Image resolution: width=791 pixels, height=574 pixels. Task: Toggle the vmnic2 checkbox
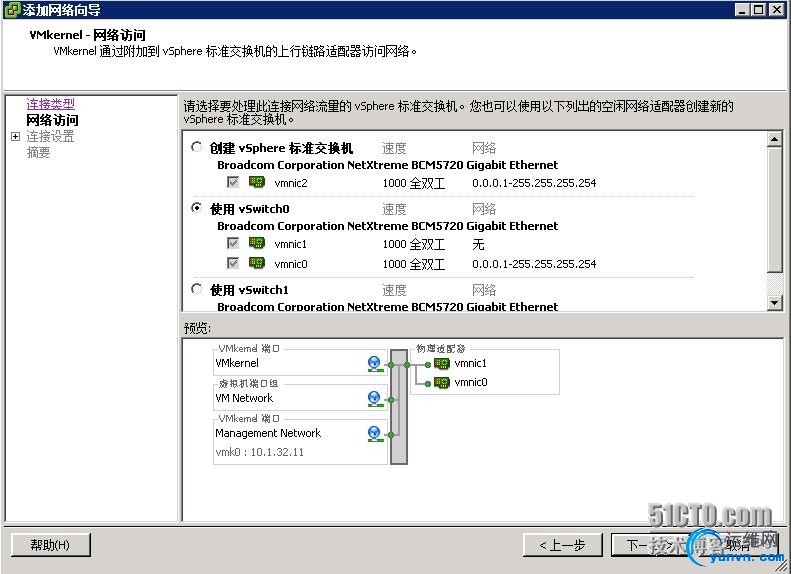coord(233,182)
